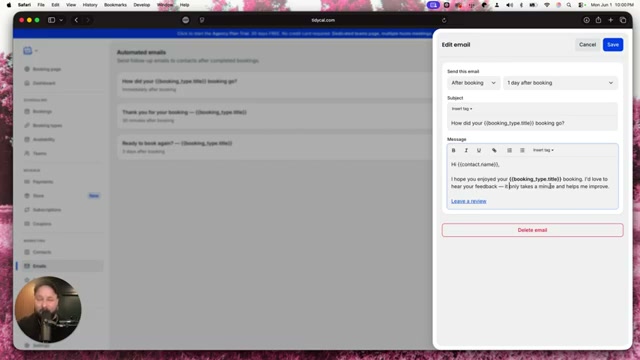
Task: Go back in Safari
Action: pos(76,20)
